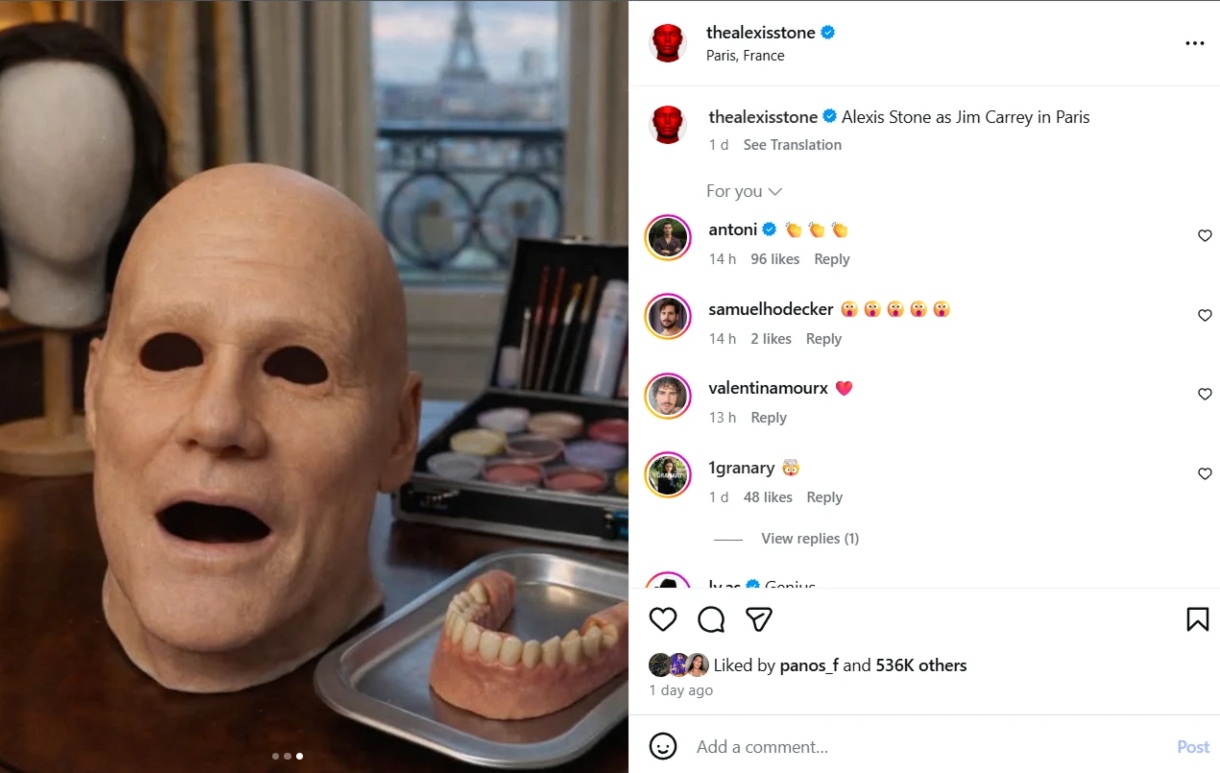The height and width of the screenshot is (773, 1220).
Task: View the 536K others likes list
Action: point(921,665)
